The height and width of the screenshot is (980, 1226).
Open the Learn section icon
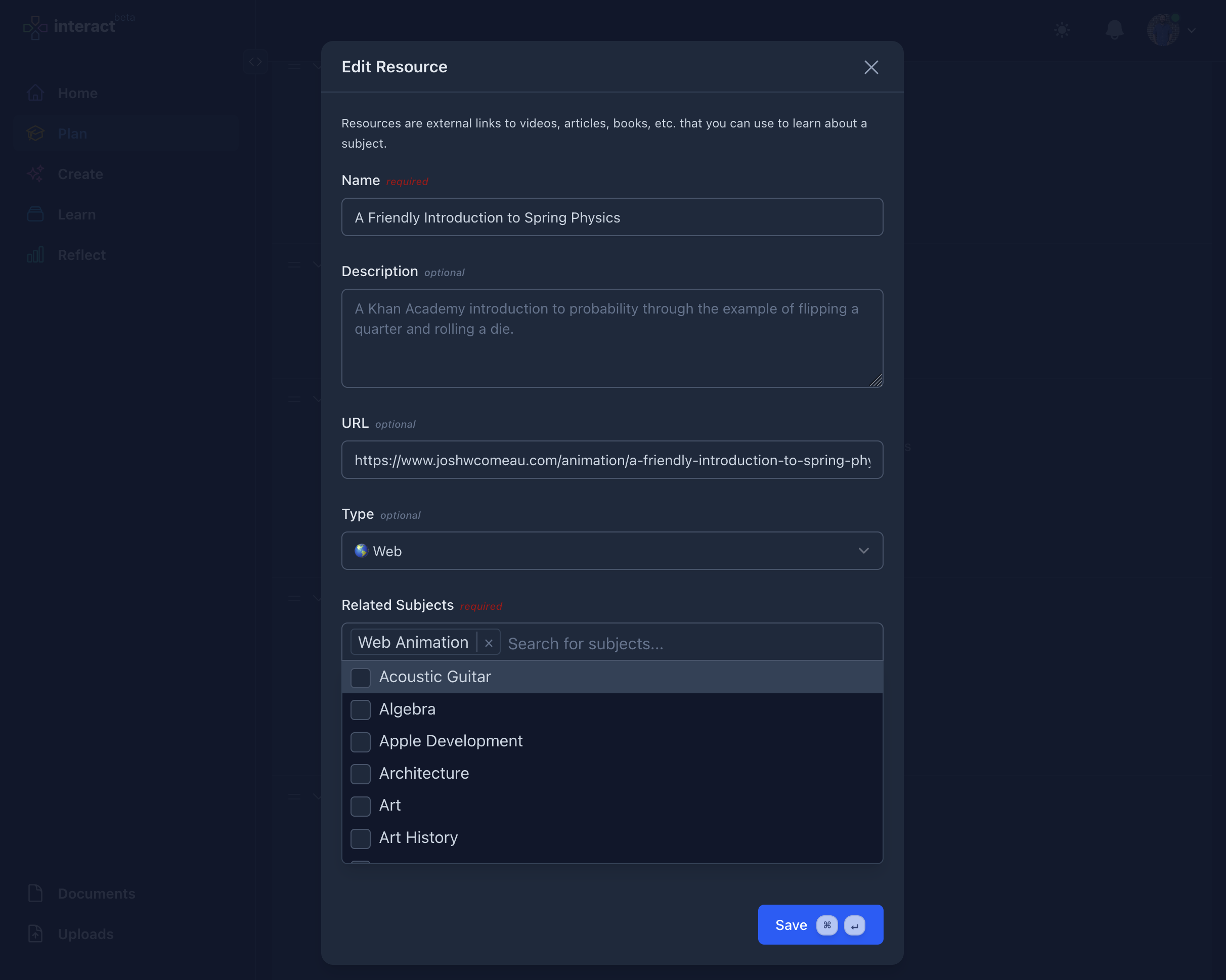coord(35,214)
